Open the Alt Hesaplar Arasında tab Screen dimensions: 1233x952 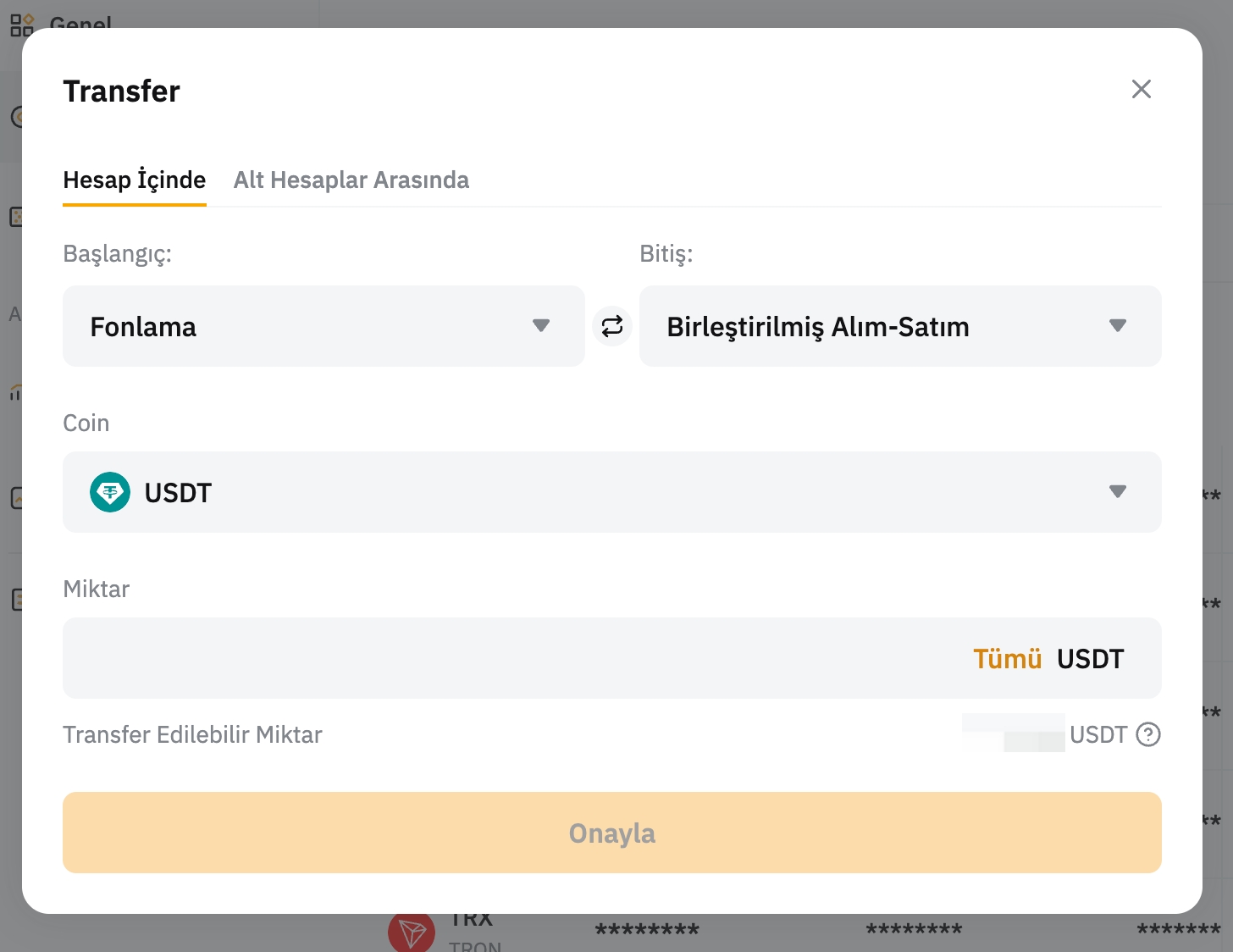point(351,180)
